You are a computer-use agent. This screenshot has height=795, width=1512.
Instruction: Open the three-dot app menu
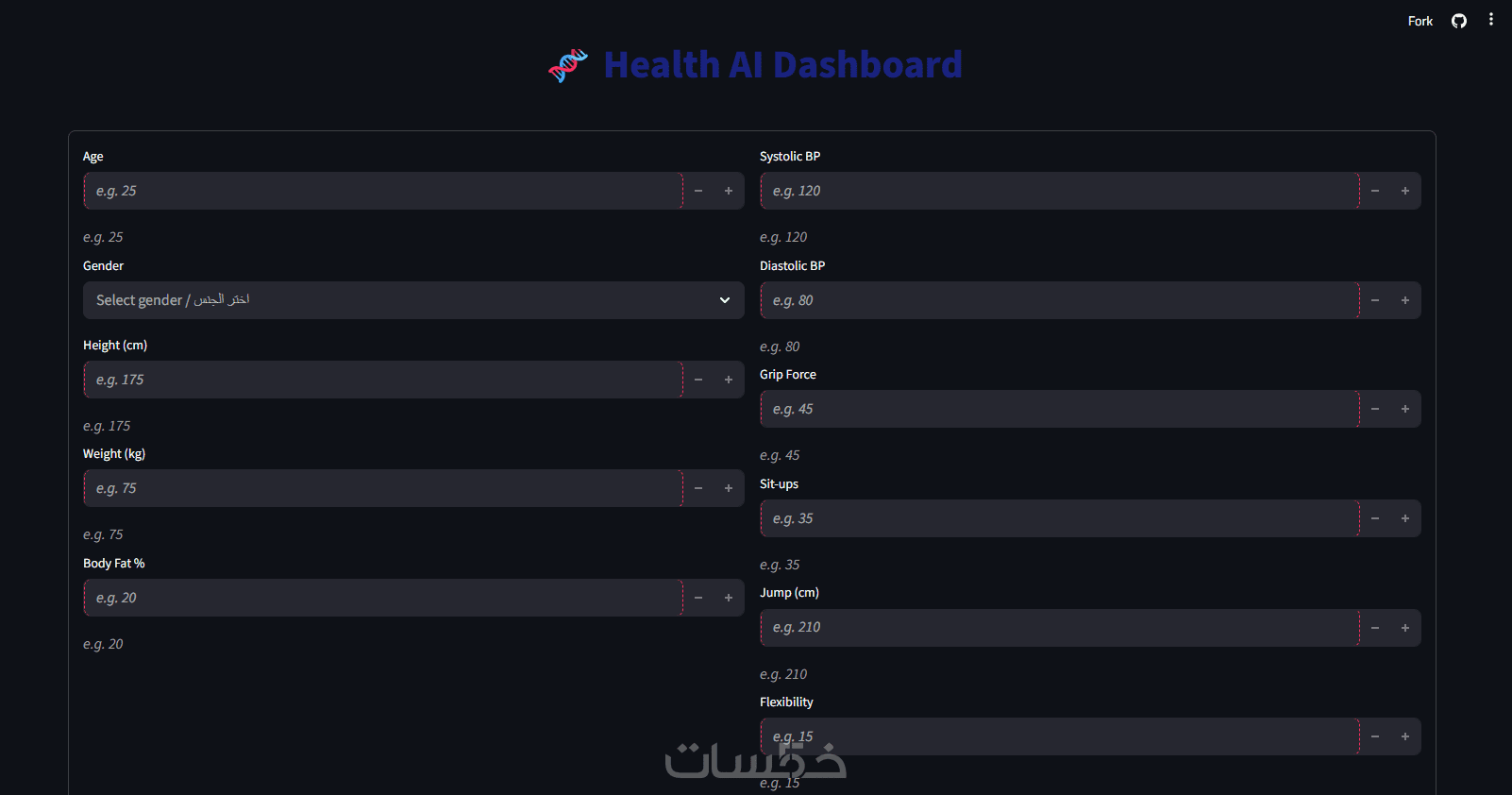coord(1491,20)
